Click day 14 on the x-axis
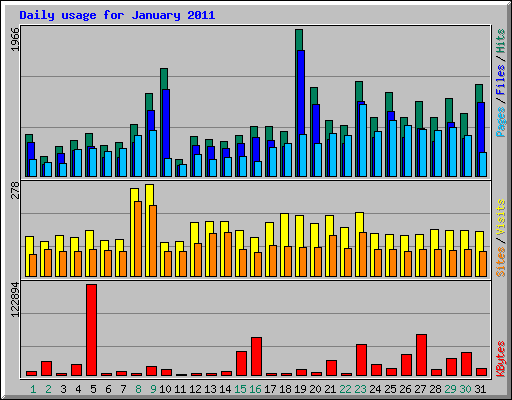 pyautogui.click(x=225, y=389)
